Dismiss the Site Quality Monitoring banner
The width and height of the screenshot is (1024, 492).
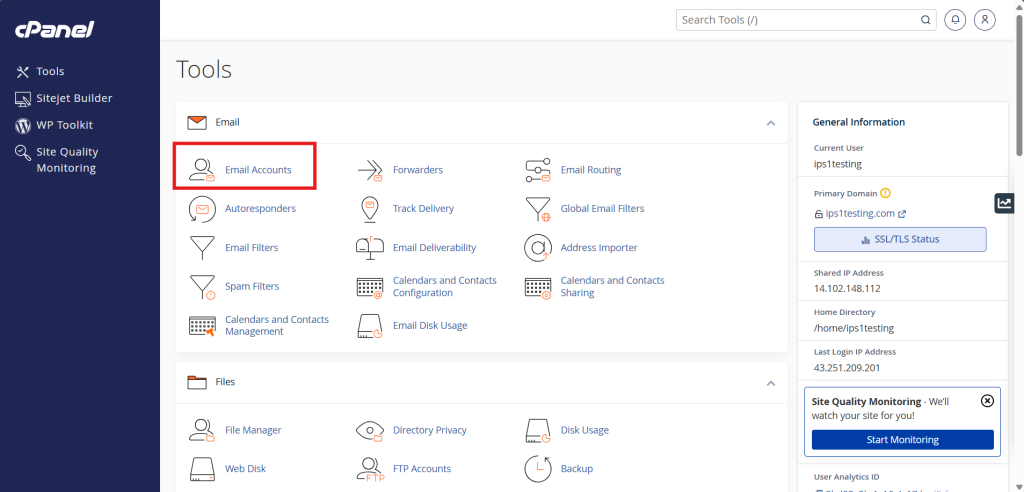point(987,401)
